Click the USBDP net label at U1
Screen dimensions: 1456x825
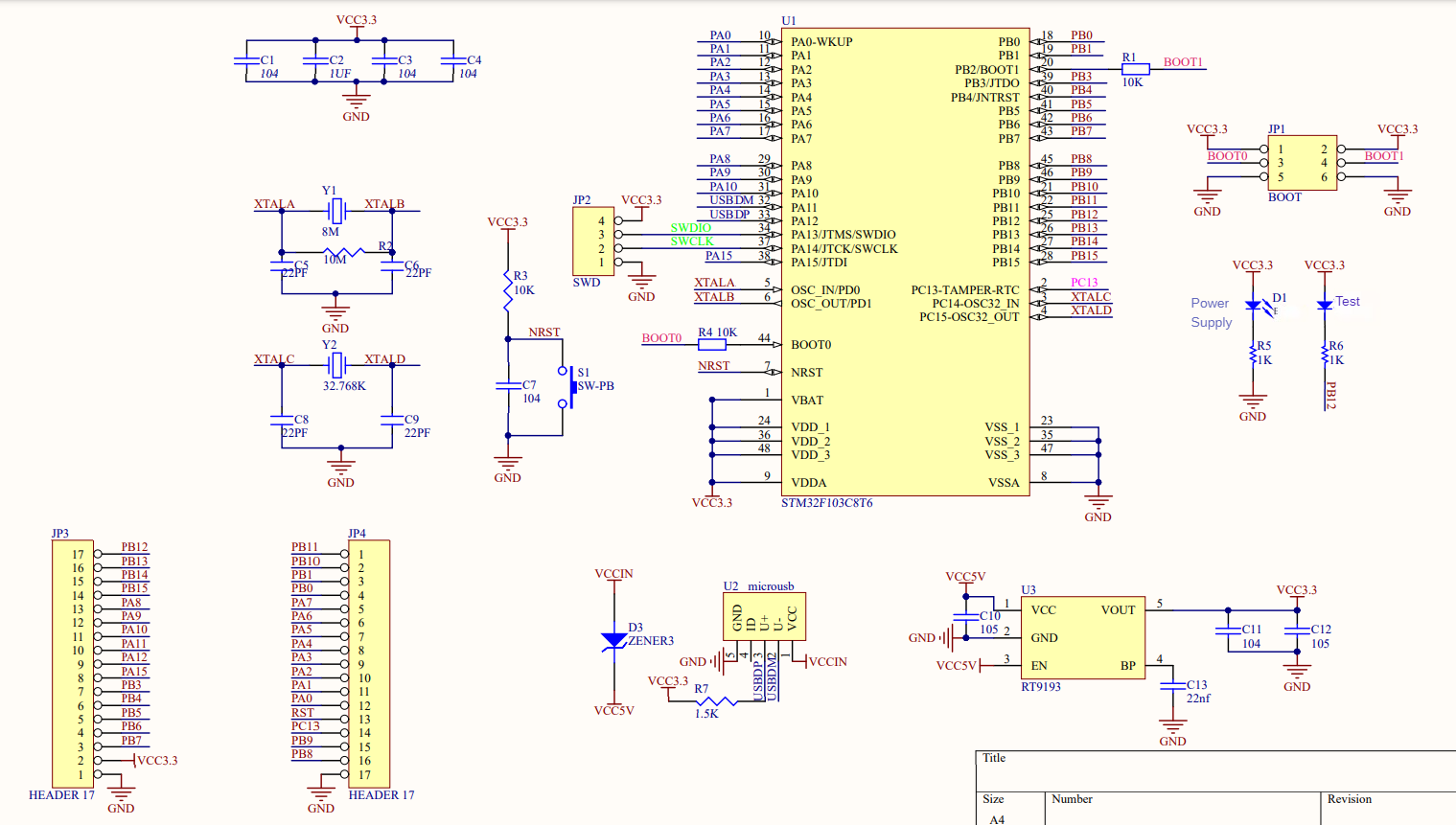(x=730, y=215)
